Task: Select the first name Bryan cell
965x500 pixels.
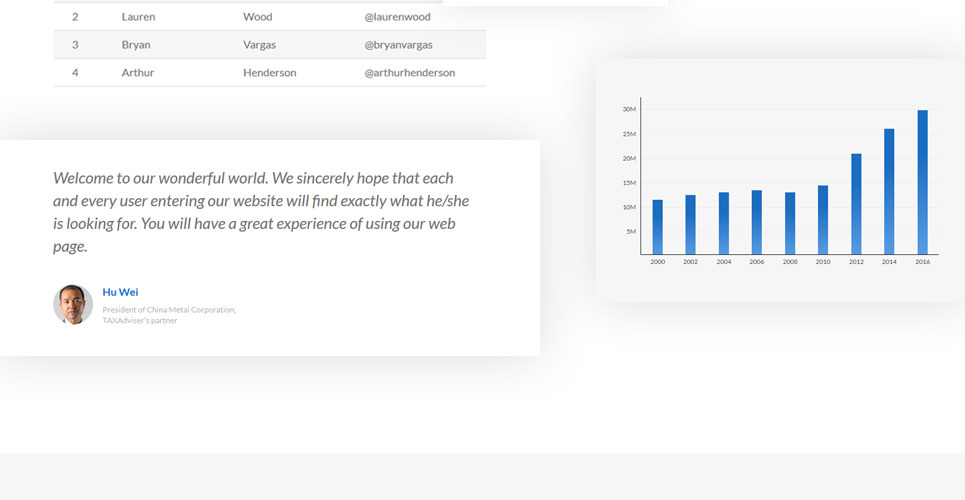Action: 136,45
